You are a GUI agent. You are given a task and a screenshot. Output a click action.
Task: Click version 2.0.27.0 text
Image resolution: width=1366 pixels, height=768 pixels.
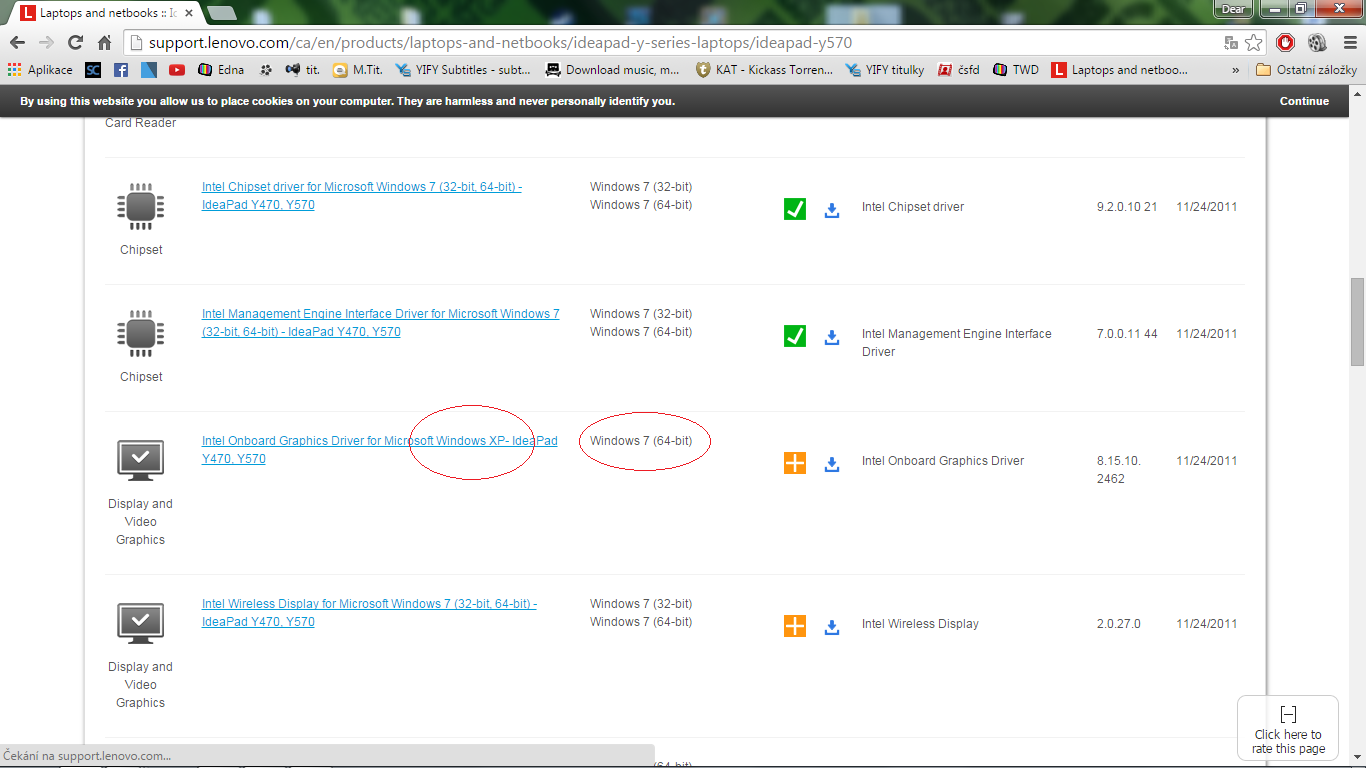pyautogui.click(x=1121, y=624)
